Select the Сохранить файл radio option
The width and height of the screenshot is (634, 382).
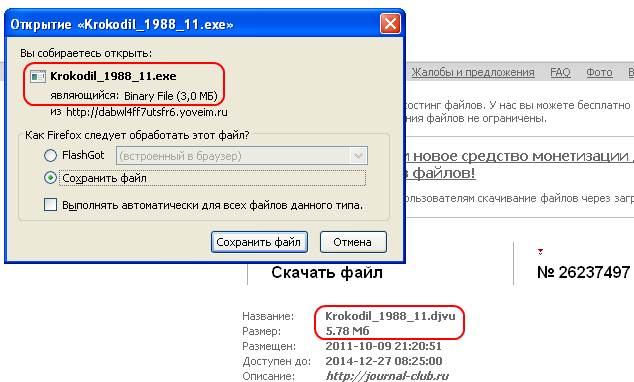(x=50, y=178)
